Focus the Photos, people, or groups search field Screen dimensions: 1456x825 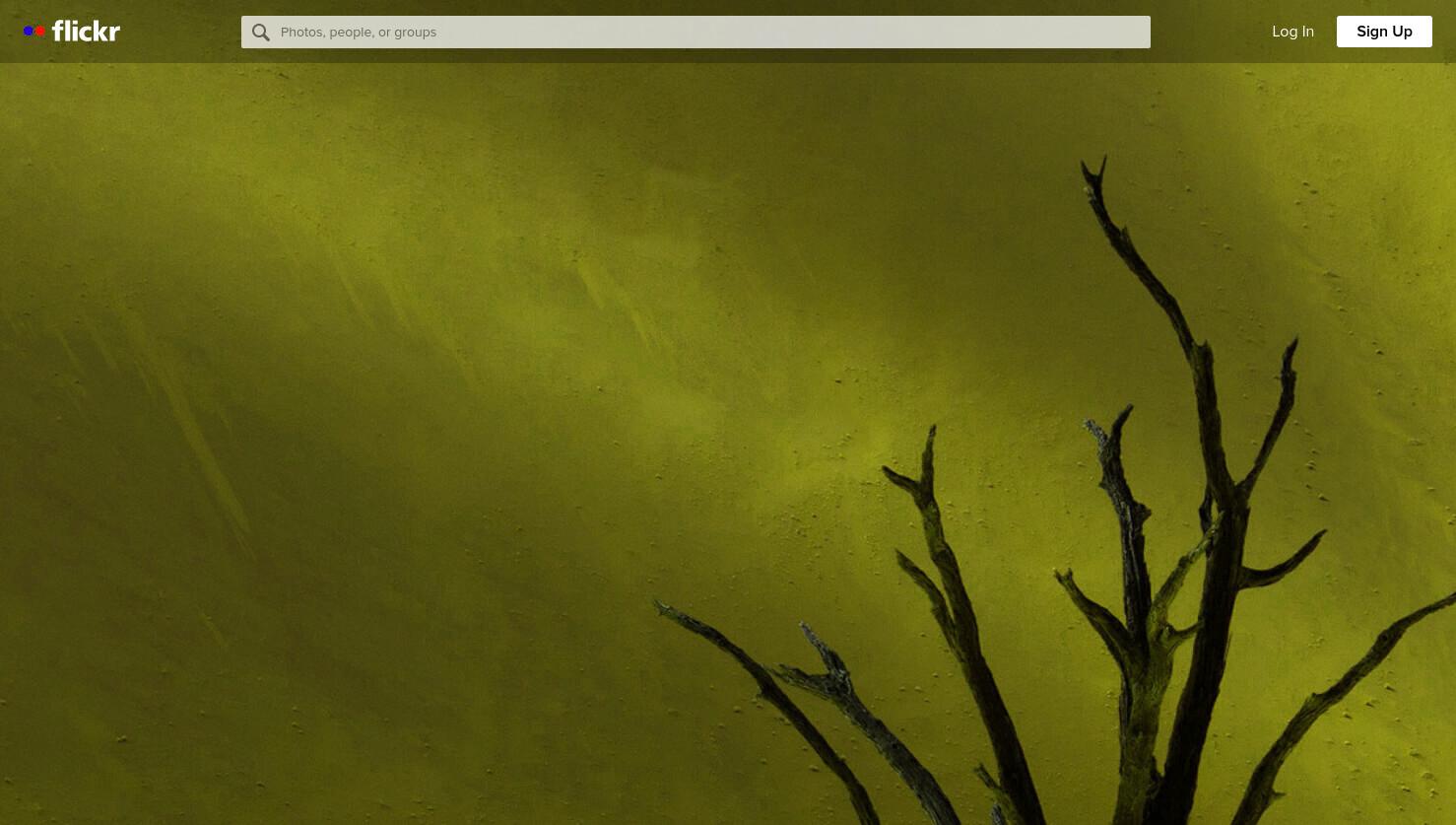coord(695,32)
